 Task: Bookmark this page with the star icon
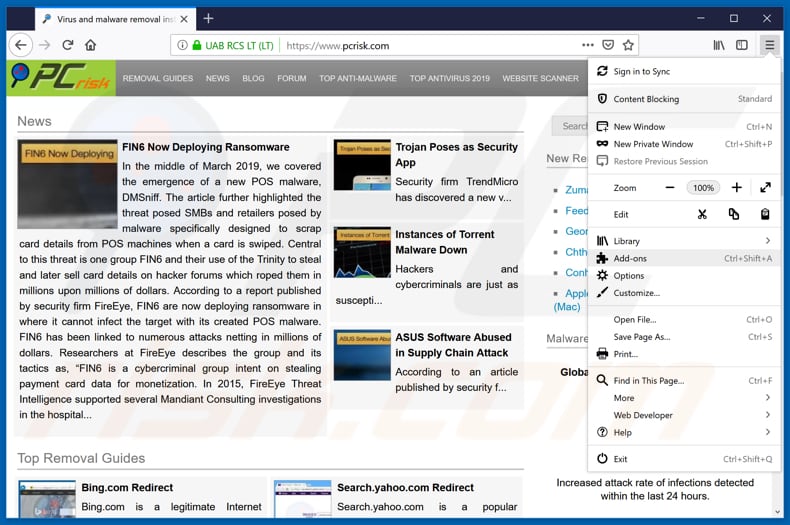(628, 45)
